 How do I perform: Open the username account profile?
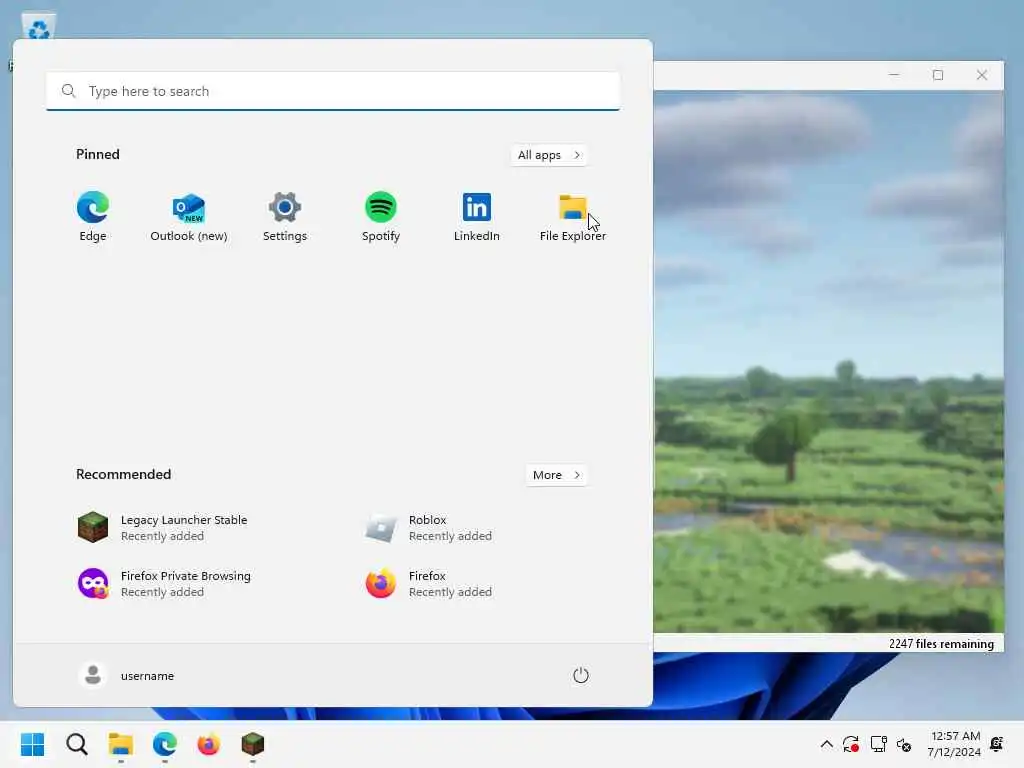[127, 675]
